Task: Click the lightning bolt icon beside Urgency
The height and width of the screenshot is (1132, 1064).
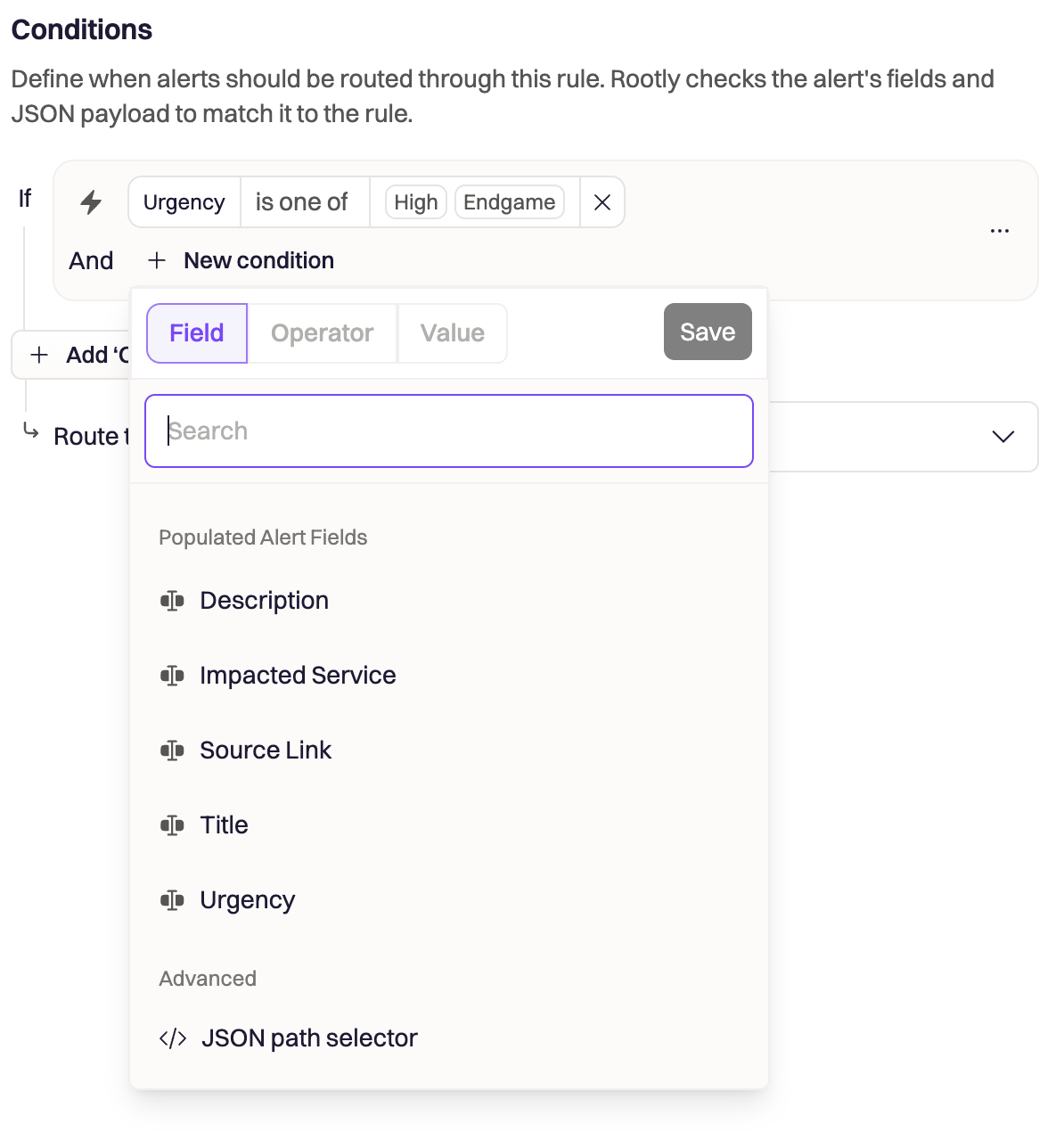Action: click(91, 202)
